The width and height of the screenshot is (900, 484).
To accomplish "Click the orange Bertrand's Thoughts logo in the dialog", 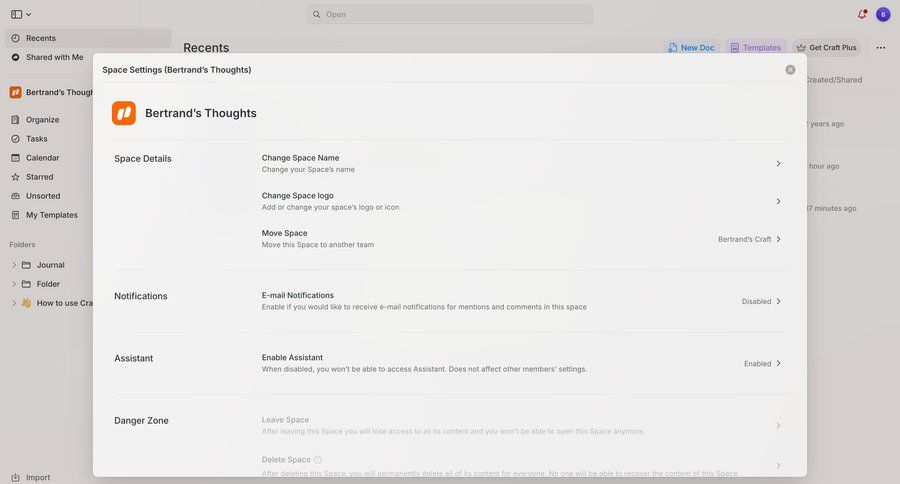I will click(124, 113).
